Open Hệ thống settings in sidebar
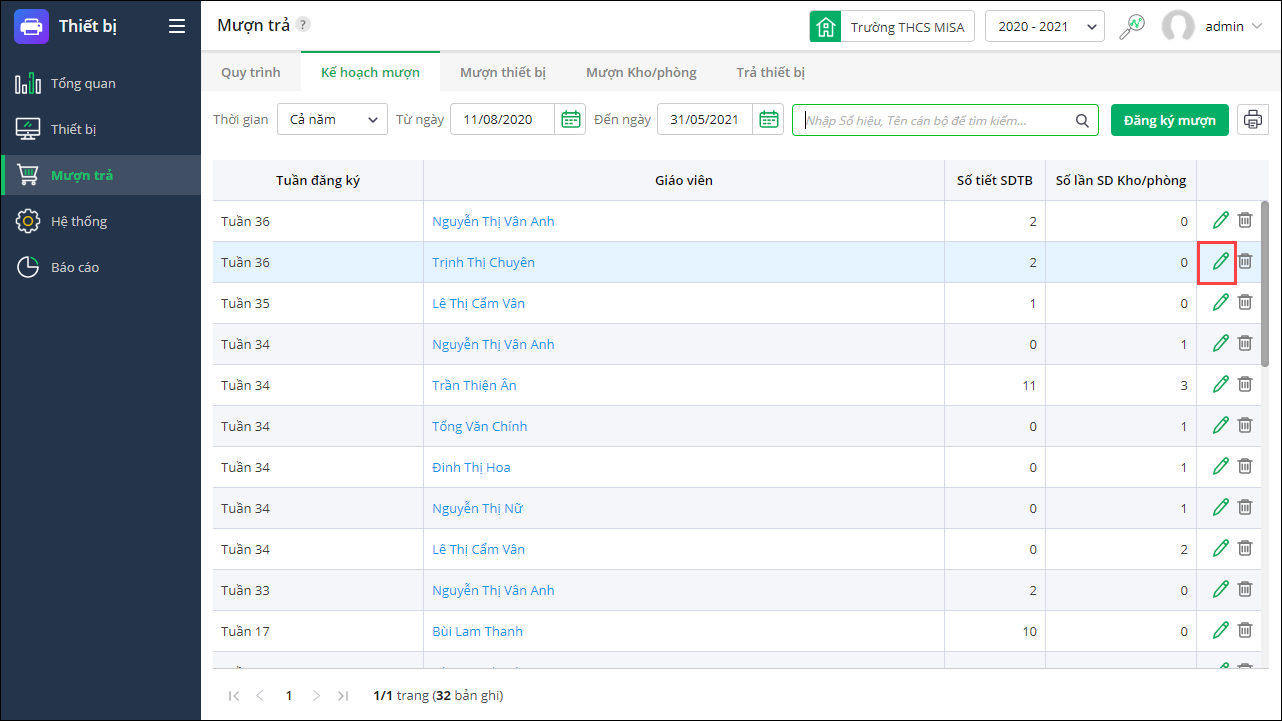The width and height of the screenshot is (1282, 721). tap(100, 221)
